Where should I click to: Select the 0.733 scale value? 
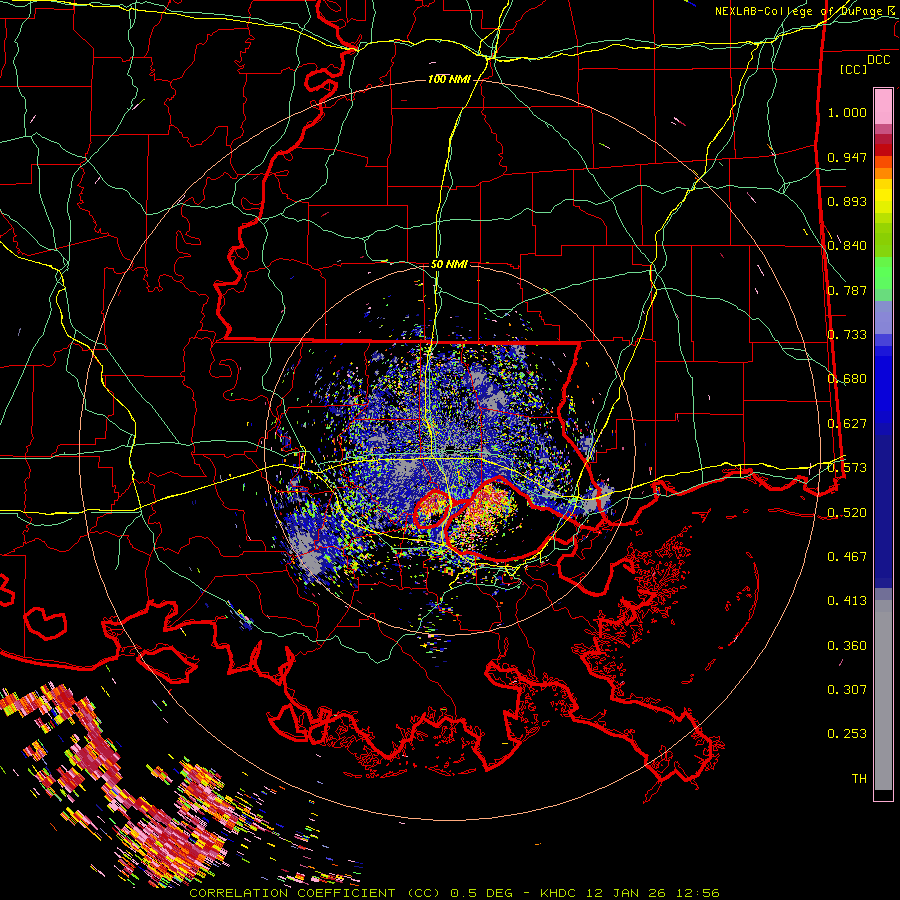point(847,335)
